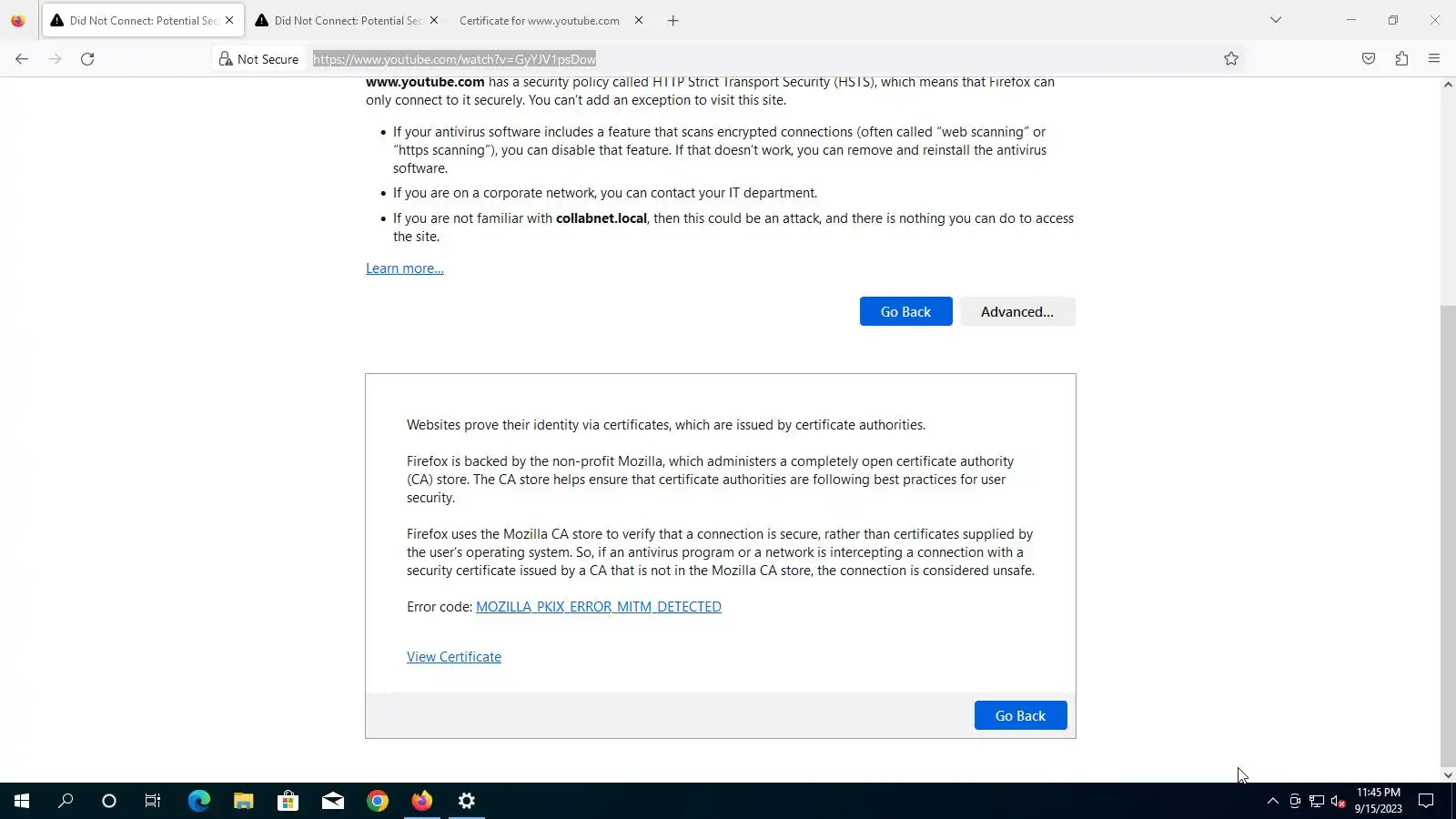This screenshot has width=1456, height=819.
Task: Click bold text "collabnet.local"
Action: pyautogui.click(x=602, y=218)
